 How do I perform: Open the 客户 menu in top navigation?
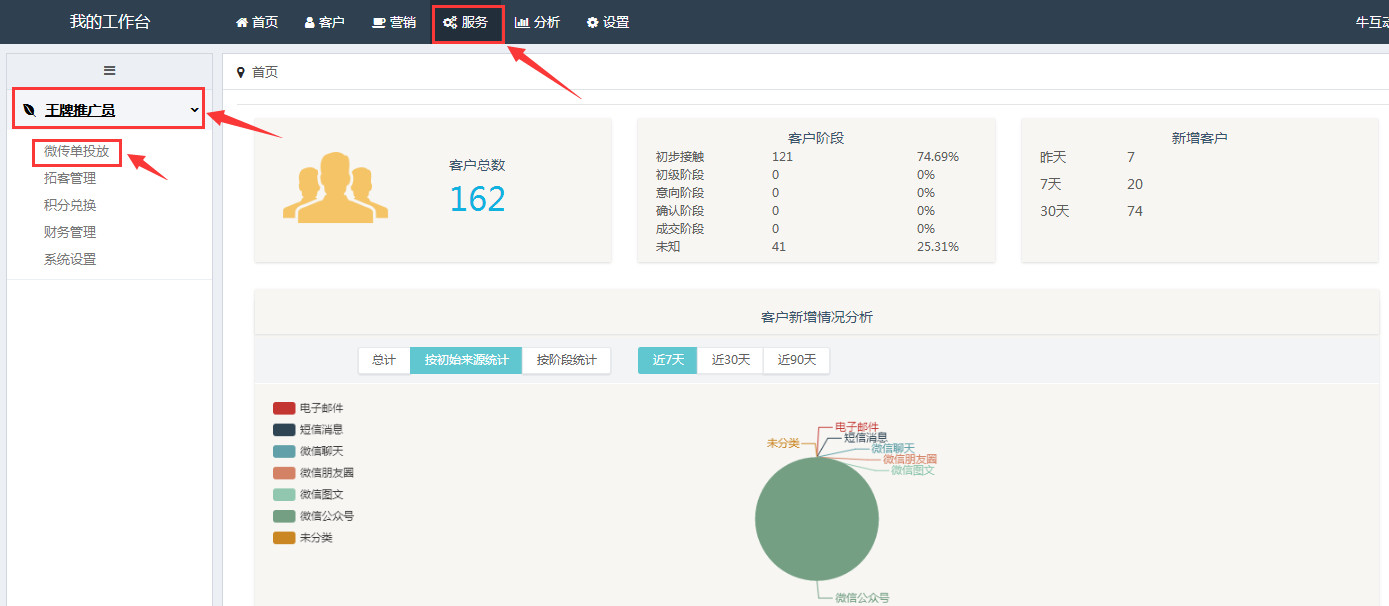click(324, 22)
